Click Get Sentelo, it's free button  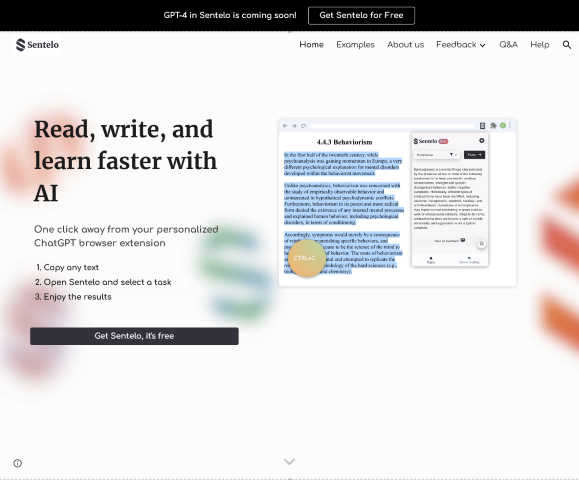[134, 336]
